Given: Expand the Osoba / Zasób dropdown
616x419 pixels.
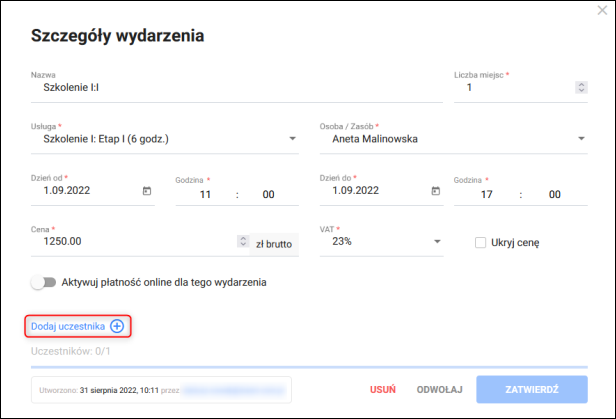Looking at the screenshot, I should pos(581,139).
